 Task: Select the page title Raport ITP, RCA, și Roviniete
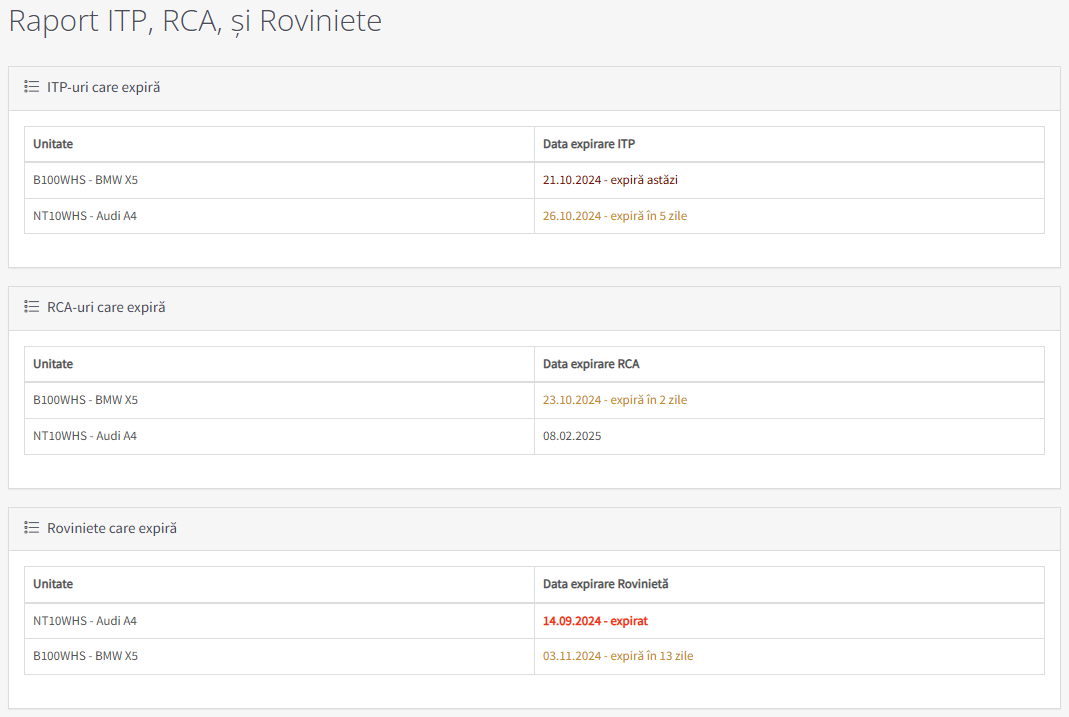pyautogui.click(x=195, y=20)
